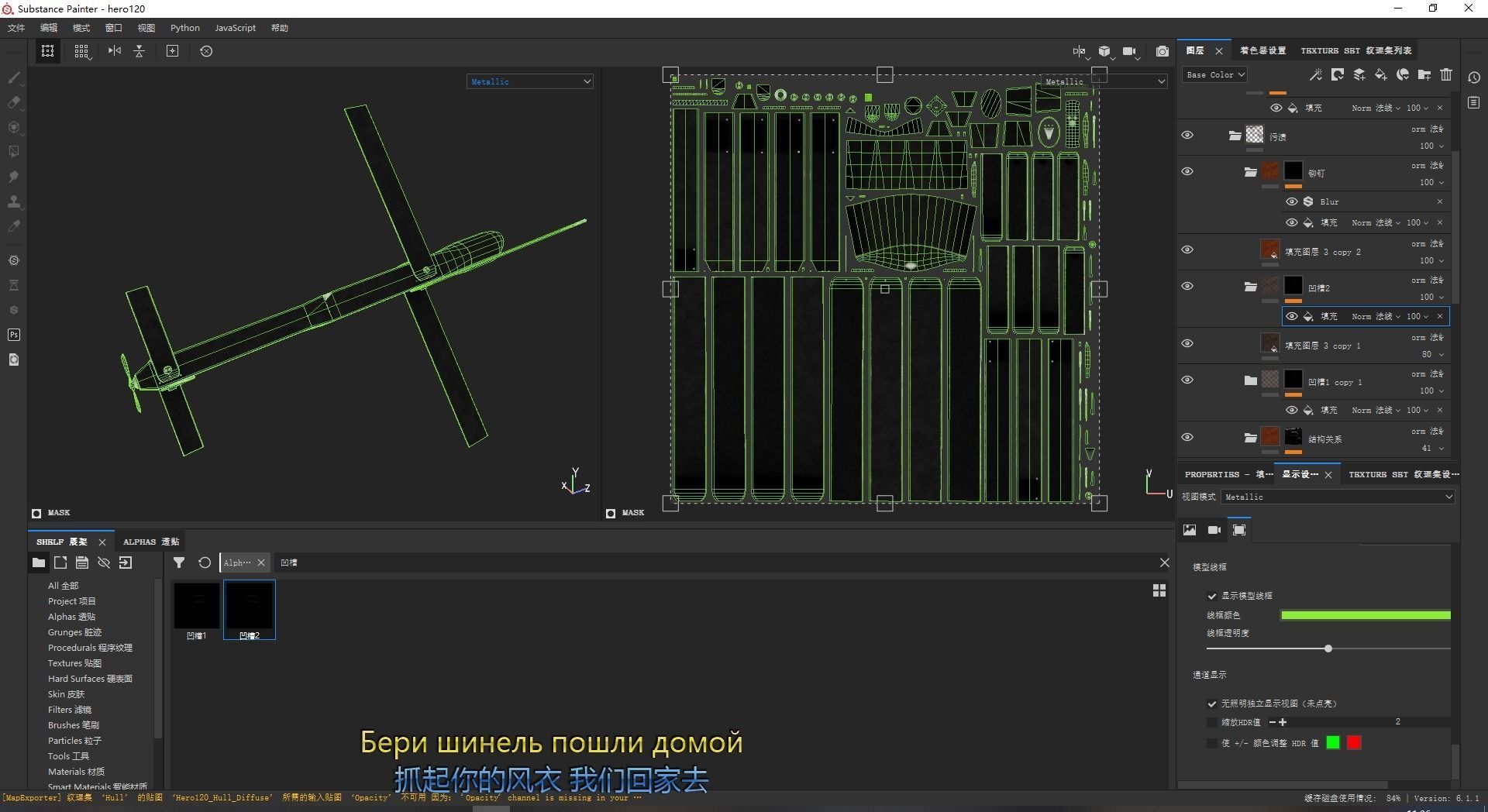The image size is (1488, 812).
Task: Remove the Alph filter tag from shelf search
Action: 261,563
